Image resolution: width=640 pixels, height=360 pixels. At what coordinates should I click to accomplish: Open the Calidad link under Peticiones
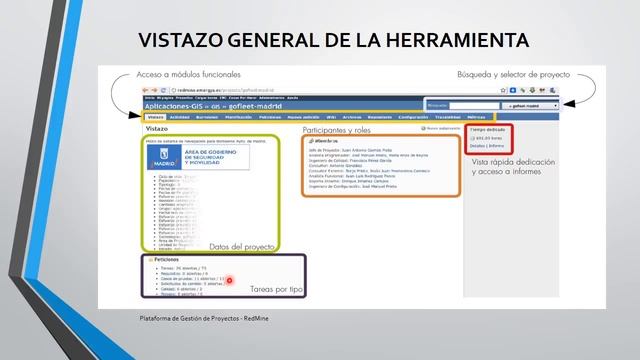[168, 289]
